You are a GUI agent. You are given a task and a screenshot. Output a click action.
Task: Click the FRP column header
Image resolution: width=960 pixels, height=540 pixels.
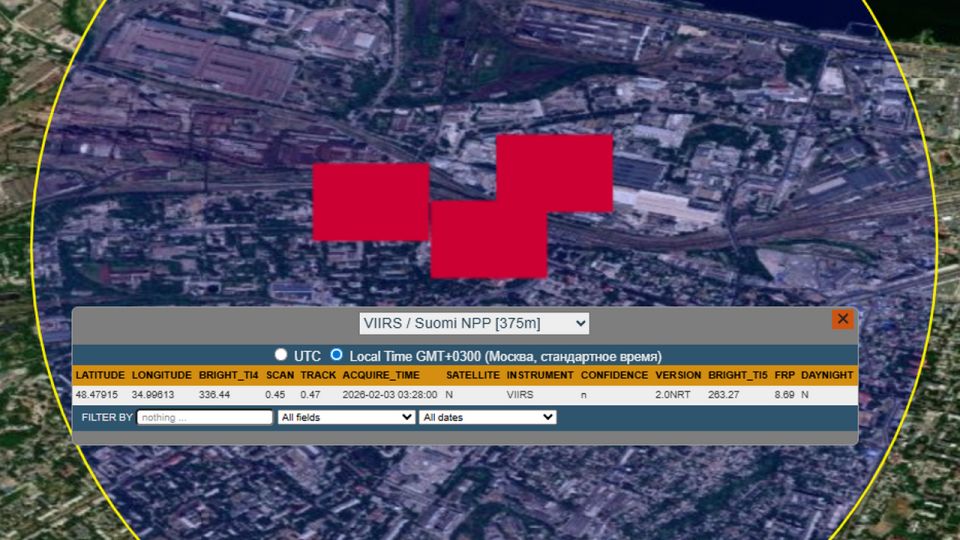784,375
